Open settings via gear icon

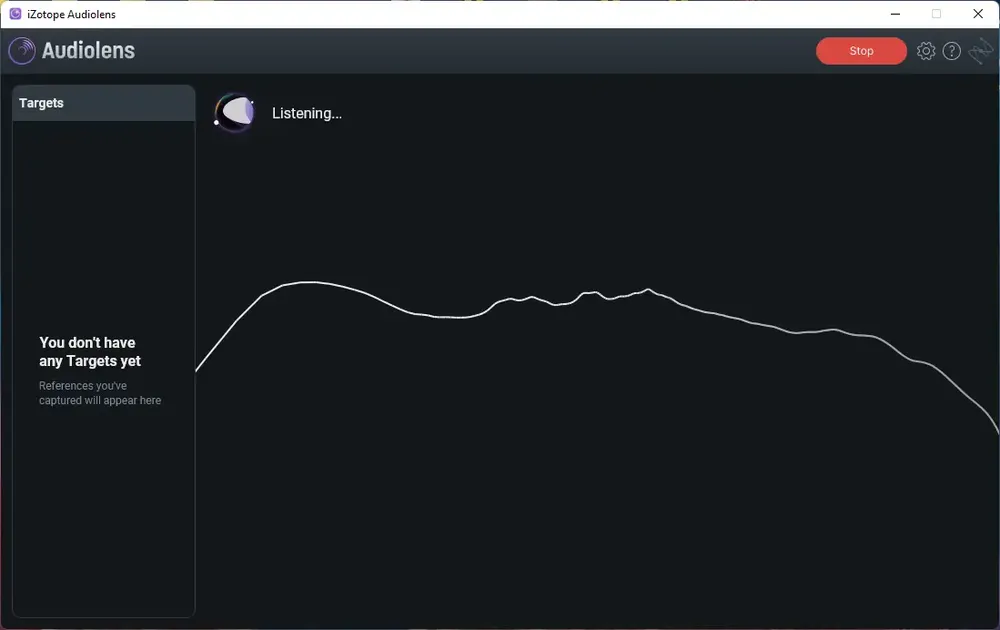coord(926,51)
